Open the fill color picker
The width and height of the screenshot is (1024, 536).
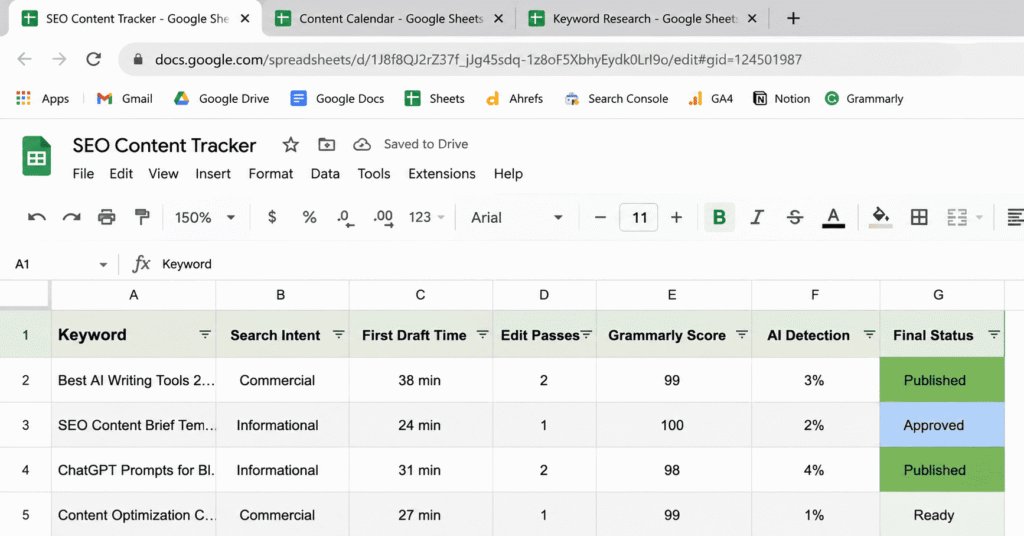880,217
